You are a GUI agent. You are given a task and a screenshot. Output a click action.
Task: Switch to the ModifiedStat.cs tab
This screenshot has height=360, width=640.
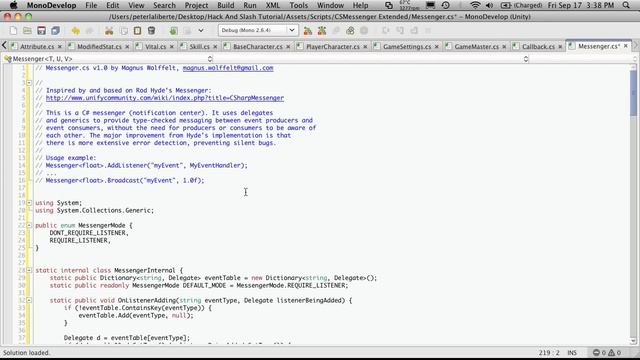pos(99,47)
